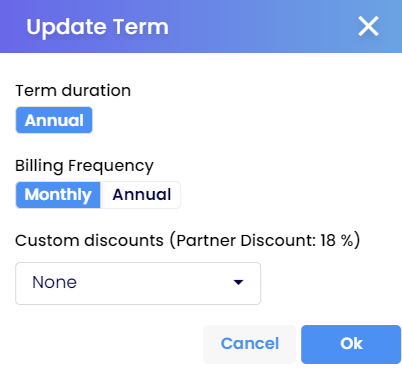Pick the unselected Annual billing option
Viewport: 402px width, 377px height.
141,195
